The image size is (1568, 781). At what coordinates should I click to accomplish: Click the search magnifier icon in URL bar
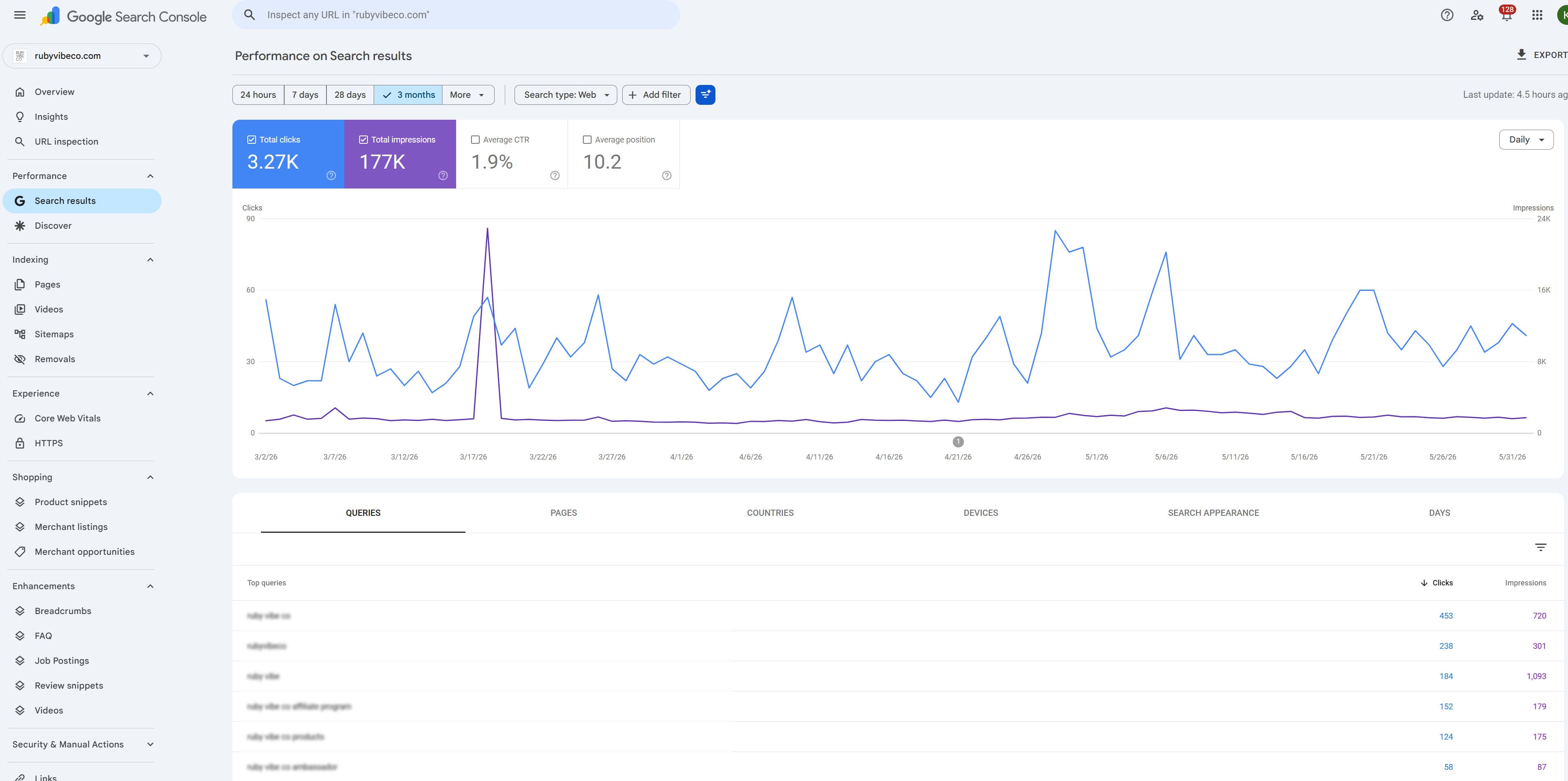click(249, 15)
